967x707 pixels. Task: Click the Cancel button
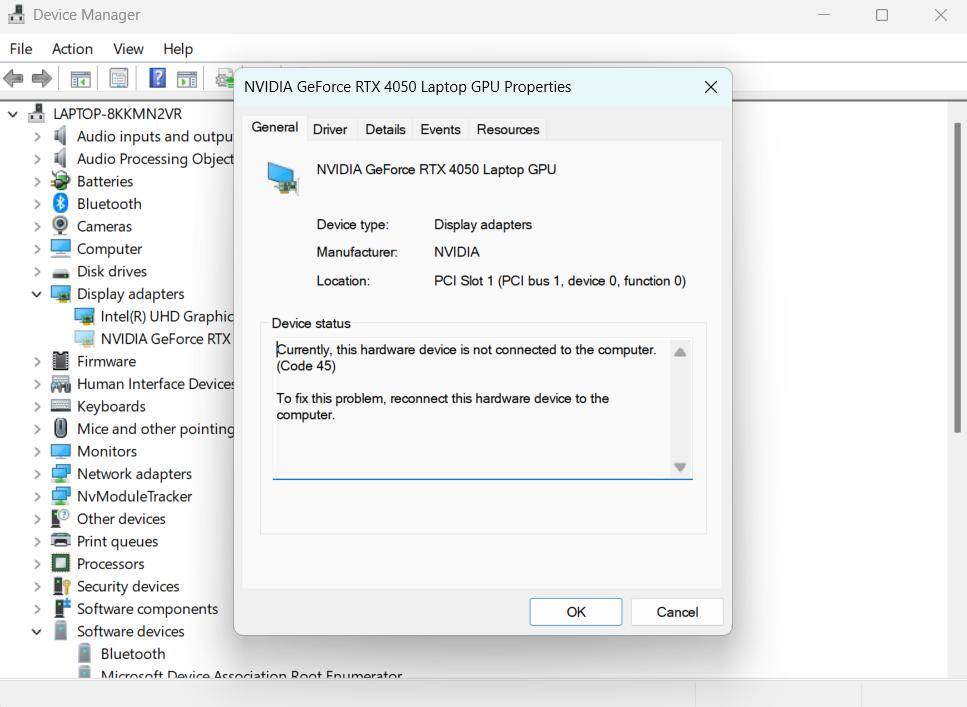[x=677, y=612]
